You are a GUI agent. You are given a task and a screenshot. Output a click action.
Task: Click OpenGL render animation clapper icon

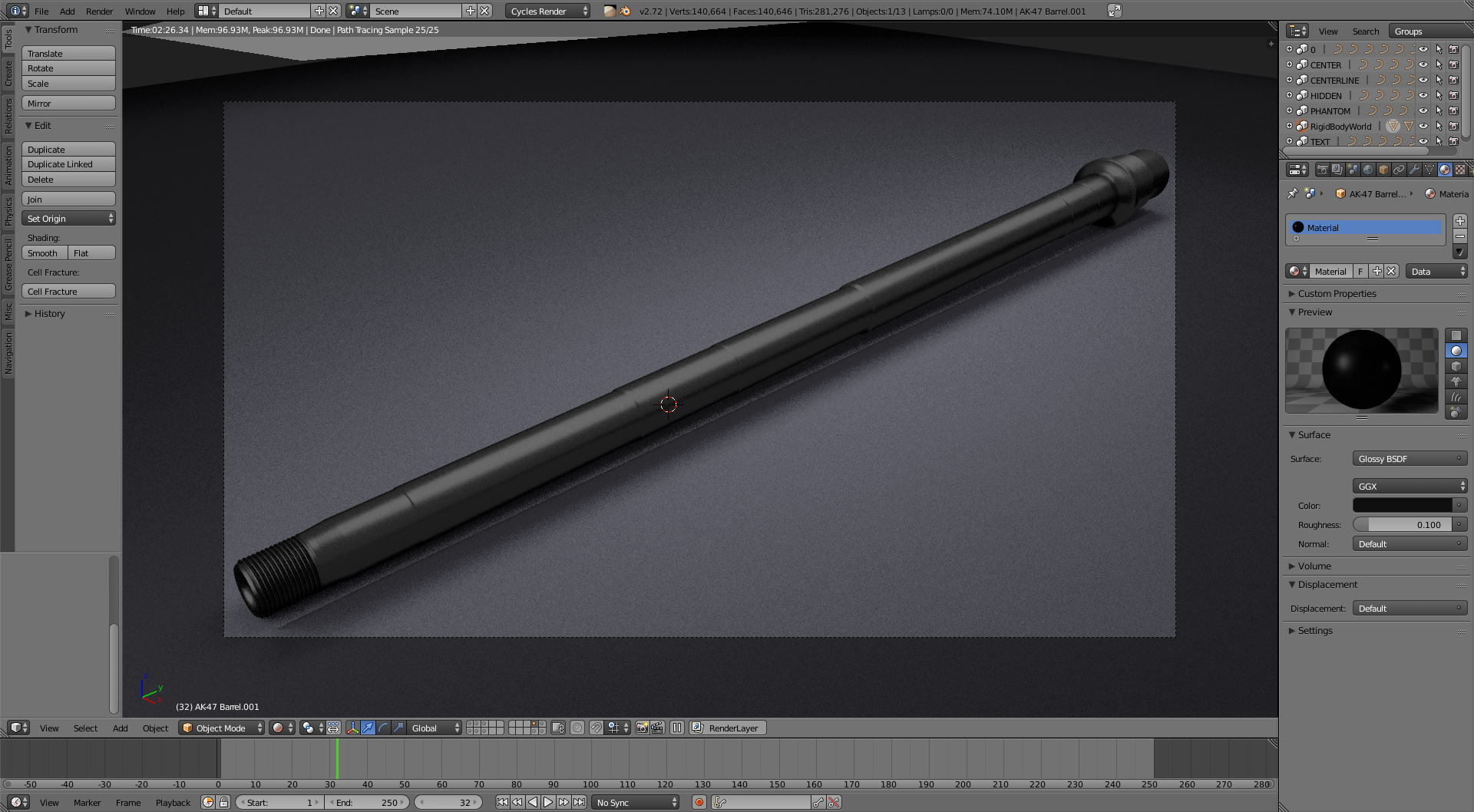[x=657, y=728]
